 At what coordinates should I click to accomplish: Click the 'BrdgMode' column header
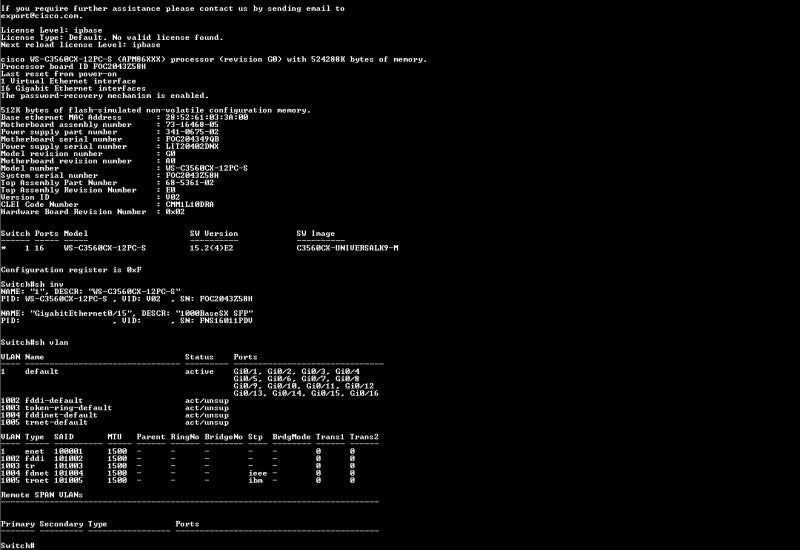pos(291,437)
